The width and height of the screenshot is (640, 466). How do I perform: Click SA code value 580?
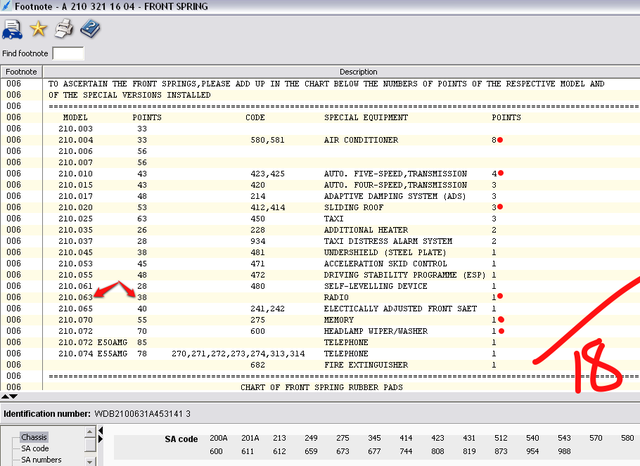click(627, 438)
